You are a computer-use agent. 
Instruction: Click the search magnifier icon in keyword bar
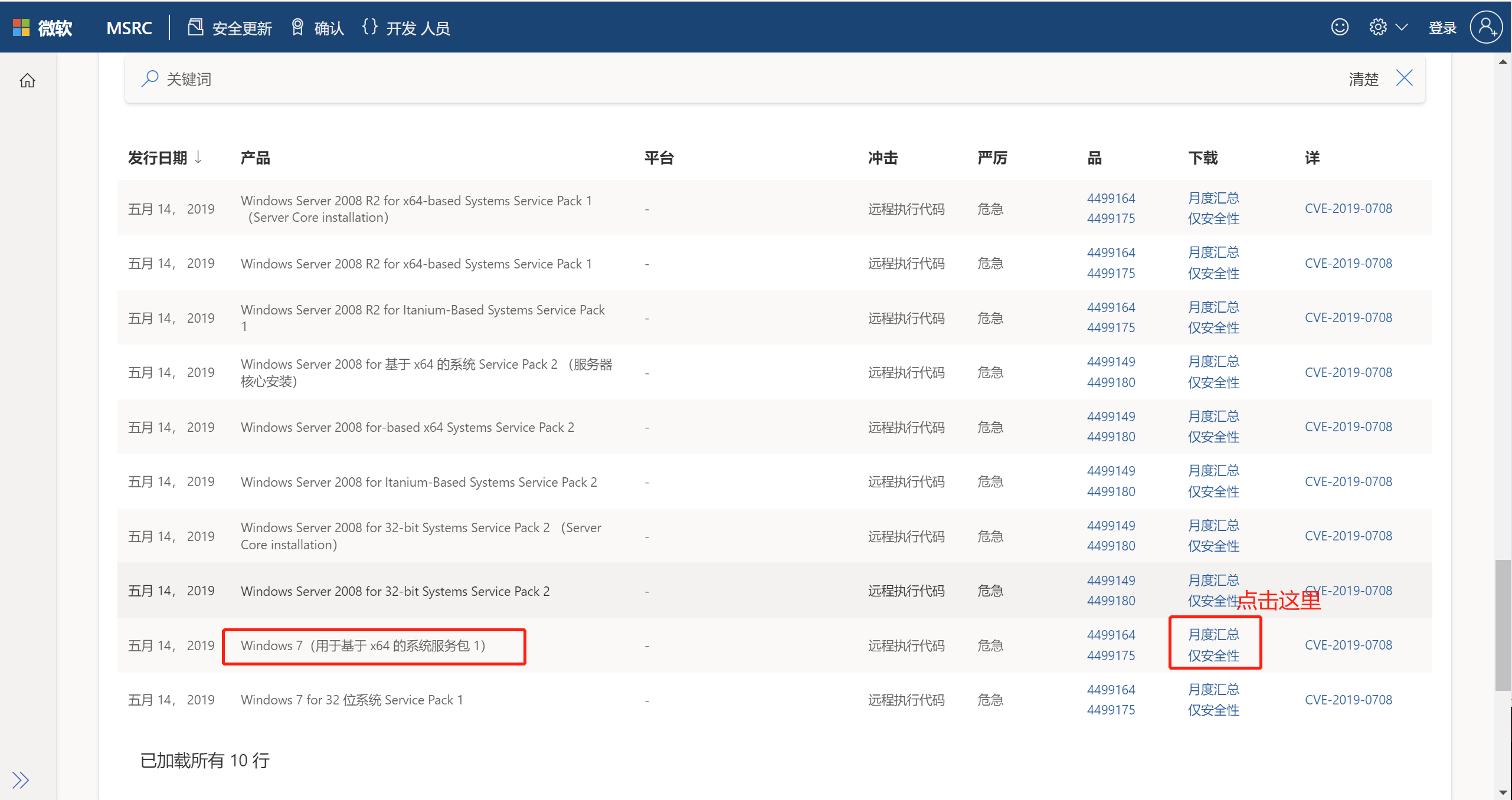(x=150, y=78)
